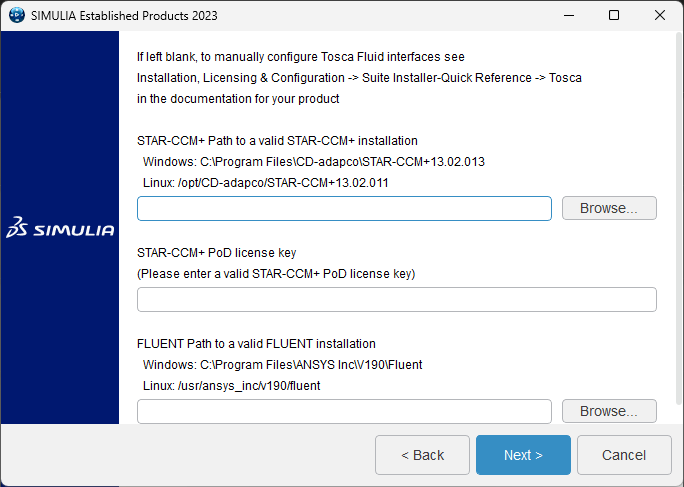Image resolution: width=684 pixels, height=487 pixels.
Task: Minimize the installer window
Action: coord(569,15)
